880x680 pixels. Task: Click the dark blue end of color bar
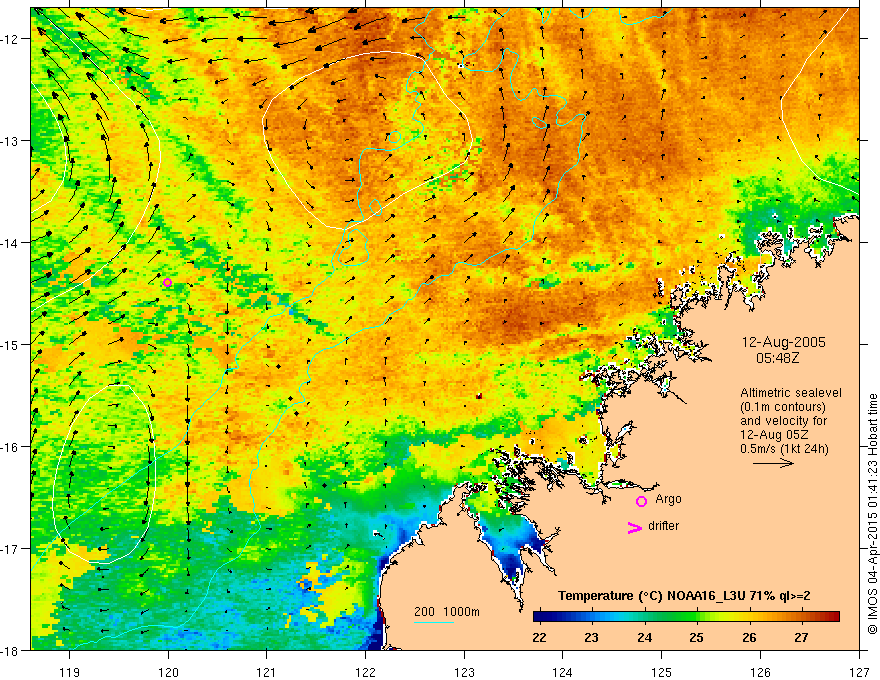point(538,617)
